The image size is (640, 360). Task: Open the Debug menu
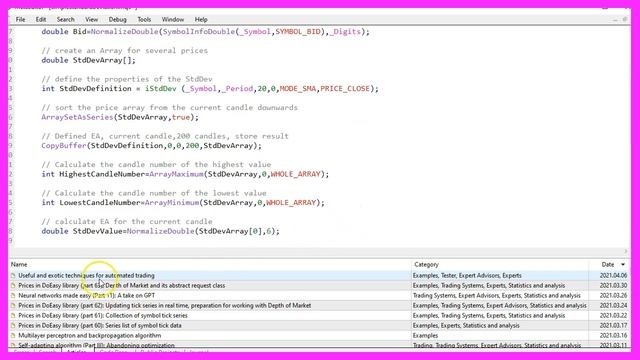click(118, 19)
